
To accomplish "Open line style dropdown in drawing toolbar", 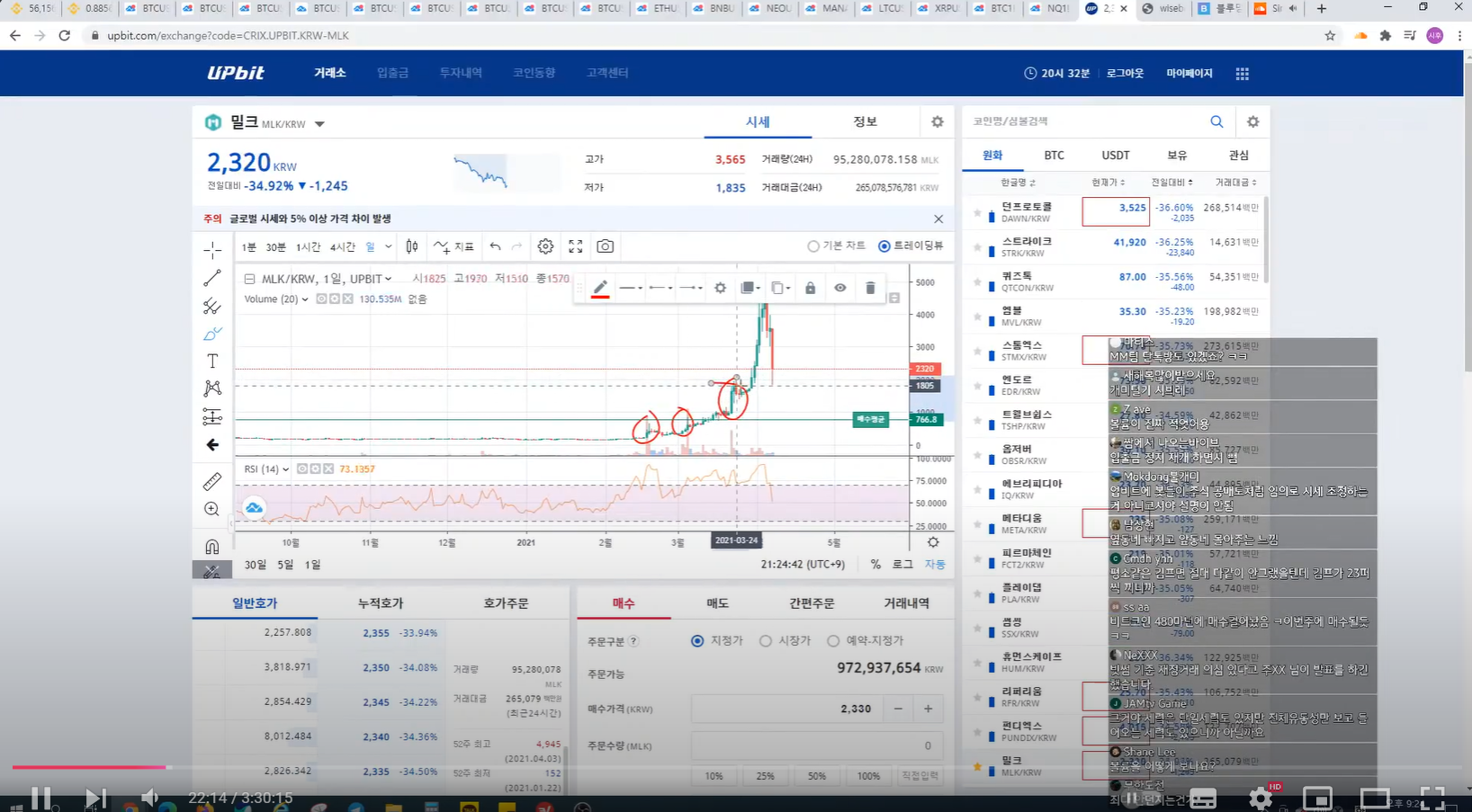I will [631, 288].
